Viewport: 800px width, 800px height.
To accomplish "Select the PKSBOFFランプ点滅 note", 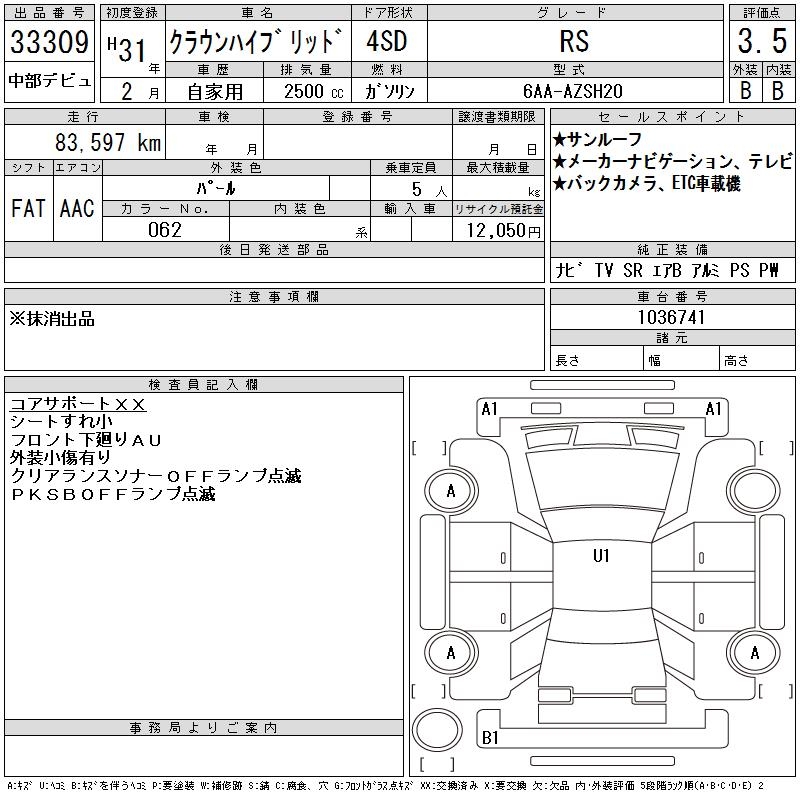I will coord(113,493).
